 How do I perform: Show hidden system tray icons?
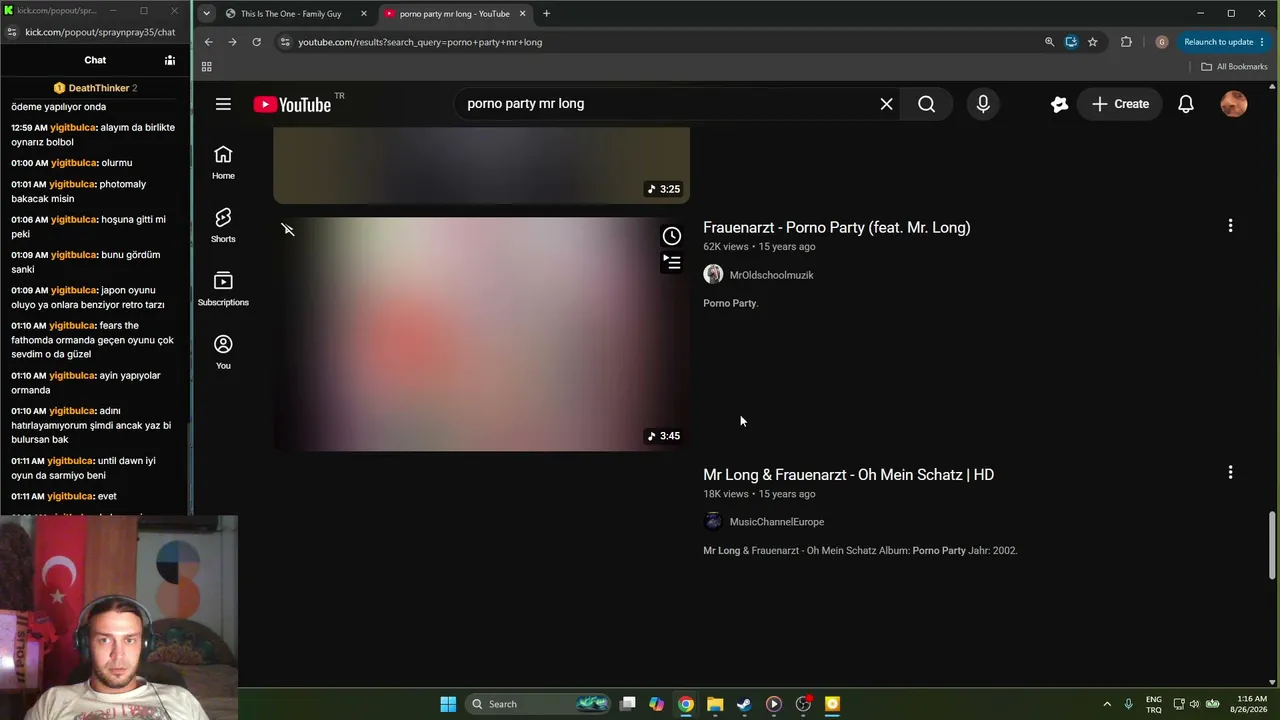[x=1107, y=704]
